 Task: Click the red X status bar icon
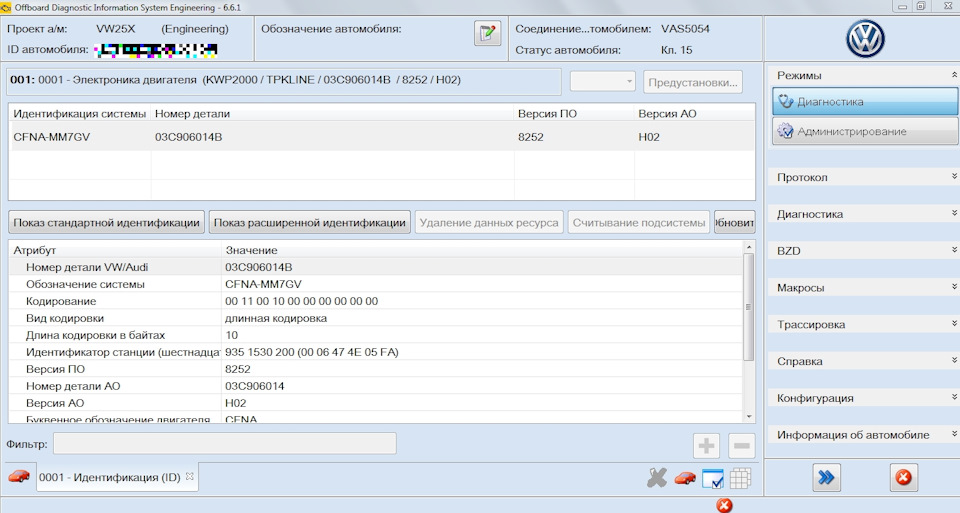724,505
